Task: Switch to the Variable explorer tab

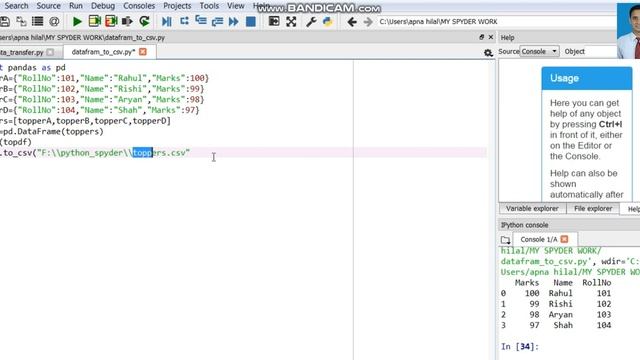Action: tap(532, 208)
